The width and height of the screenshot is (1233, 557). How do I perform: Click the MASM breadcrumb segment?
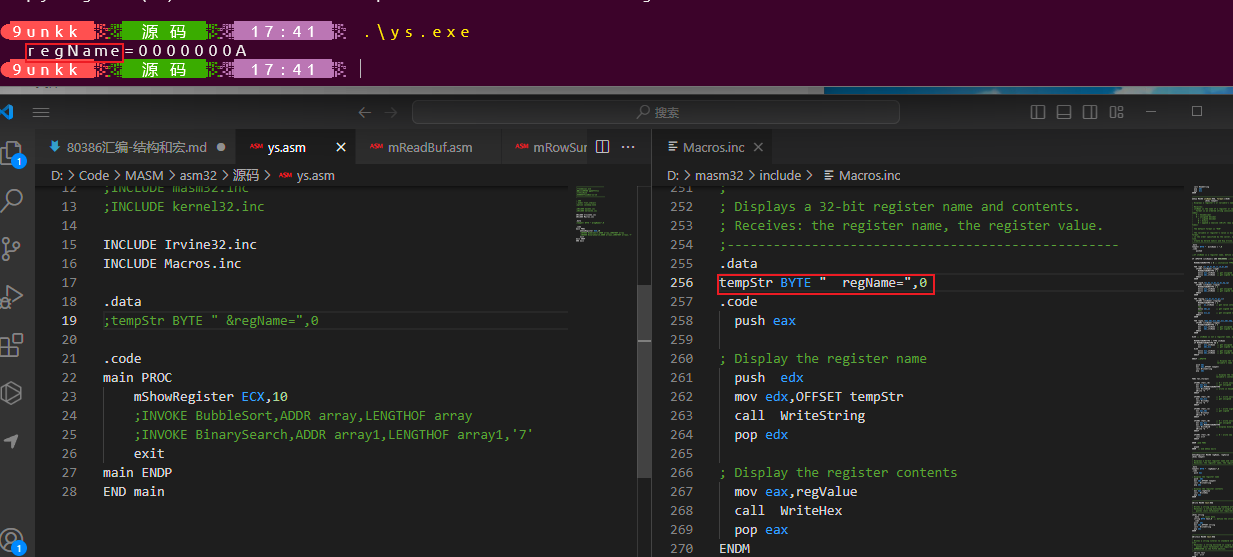pos(144,175)
